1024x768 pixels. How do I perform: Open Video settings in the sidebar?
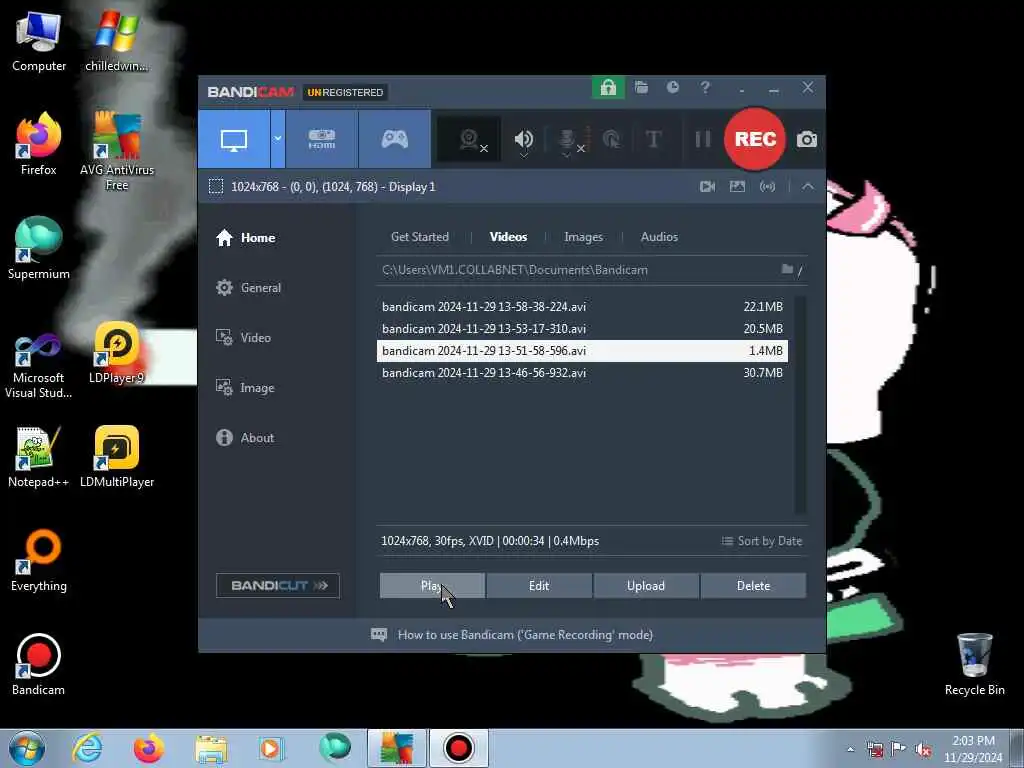click(x=243, y=338)
